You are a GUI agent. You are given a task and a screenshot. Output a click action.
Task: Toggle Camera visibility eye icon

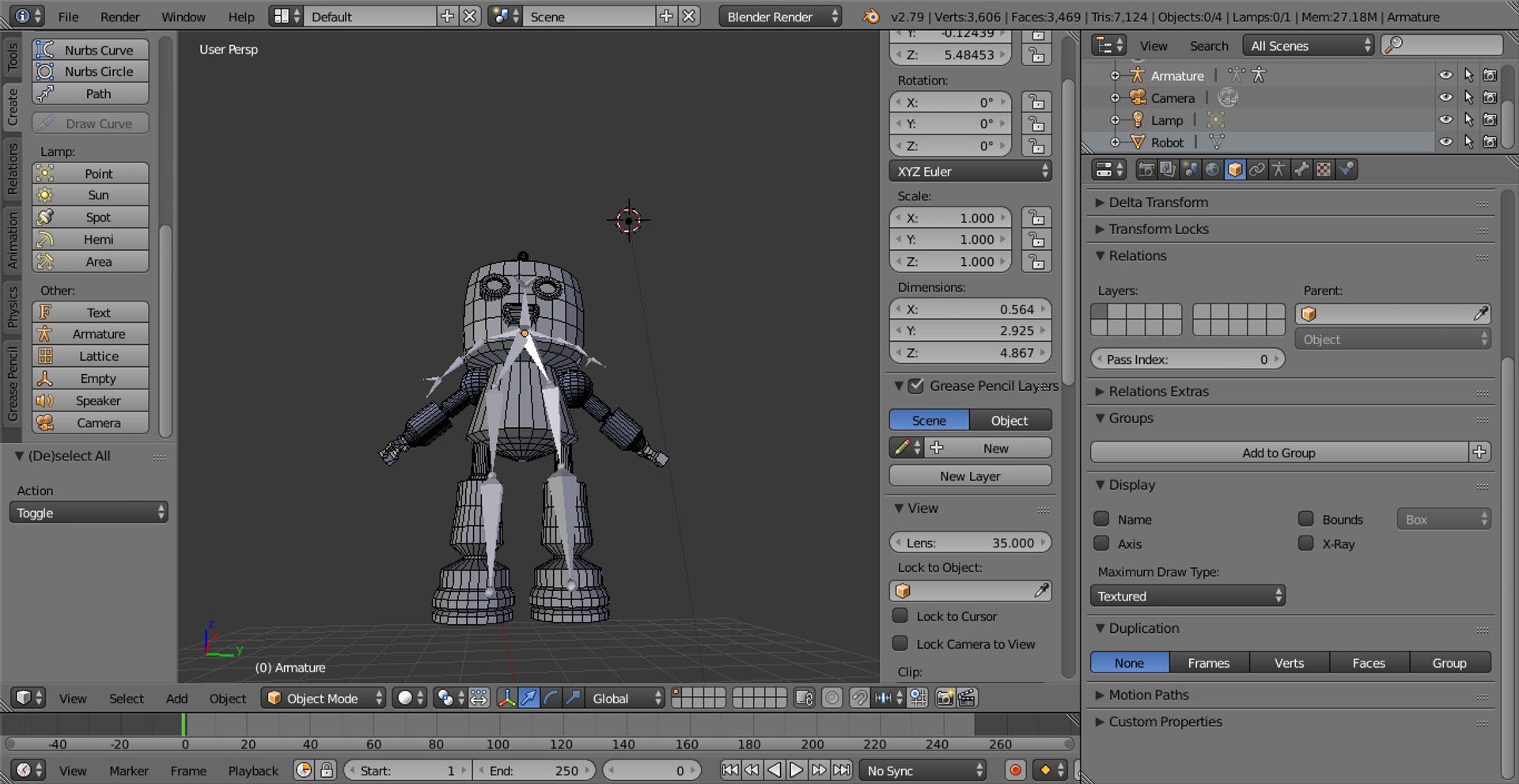[1445, 97]
